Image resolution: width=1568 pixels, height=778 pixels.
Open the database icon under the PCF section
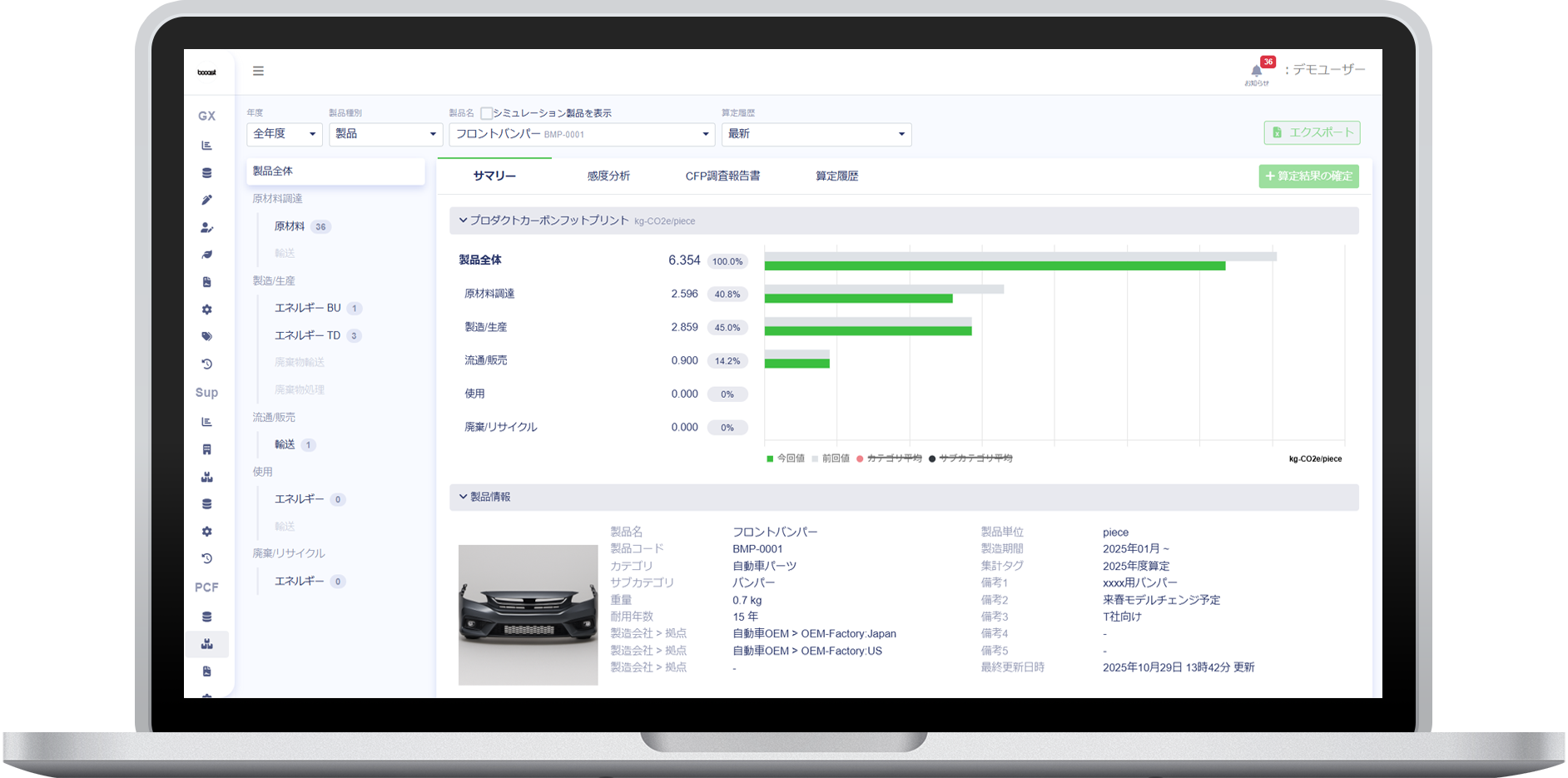206,617
